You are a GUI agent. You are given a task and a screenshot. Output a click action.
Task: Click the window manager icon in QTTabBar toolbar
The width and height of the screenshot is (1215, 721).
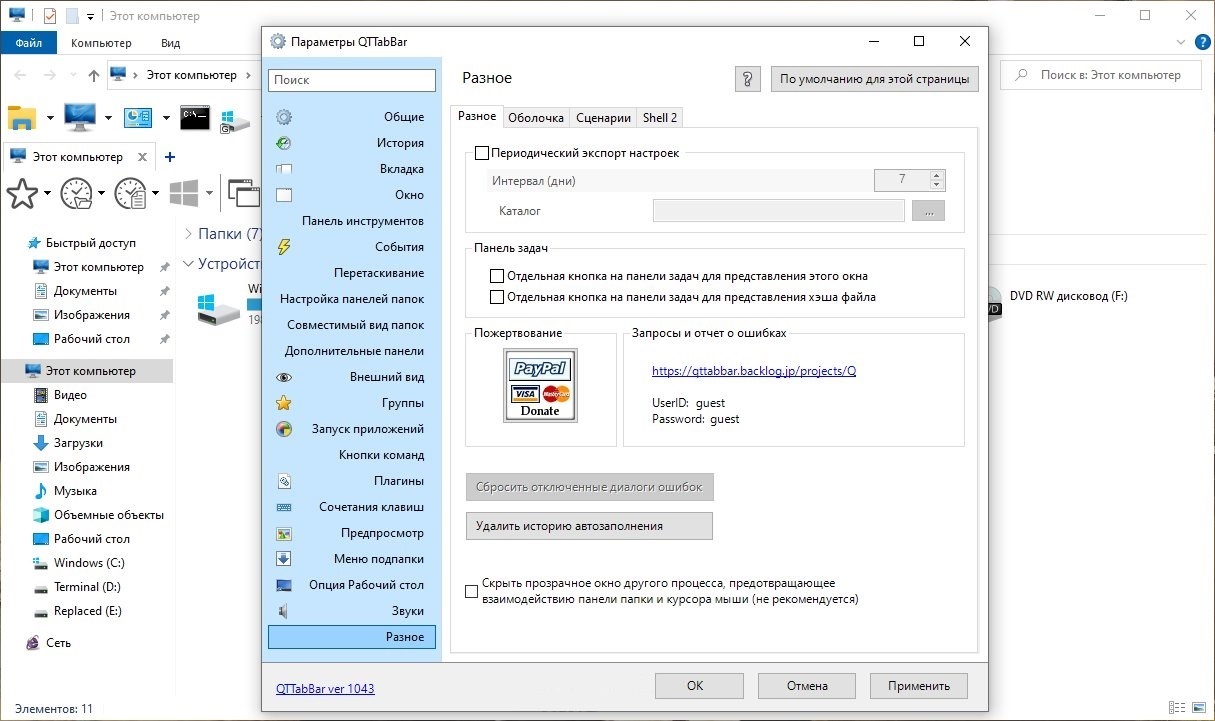pos(243,192)
